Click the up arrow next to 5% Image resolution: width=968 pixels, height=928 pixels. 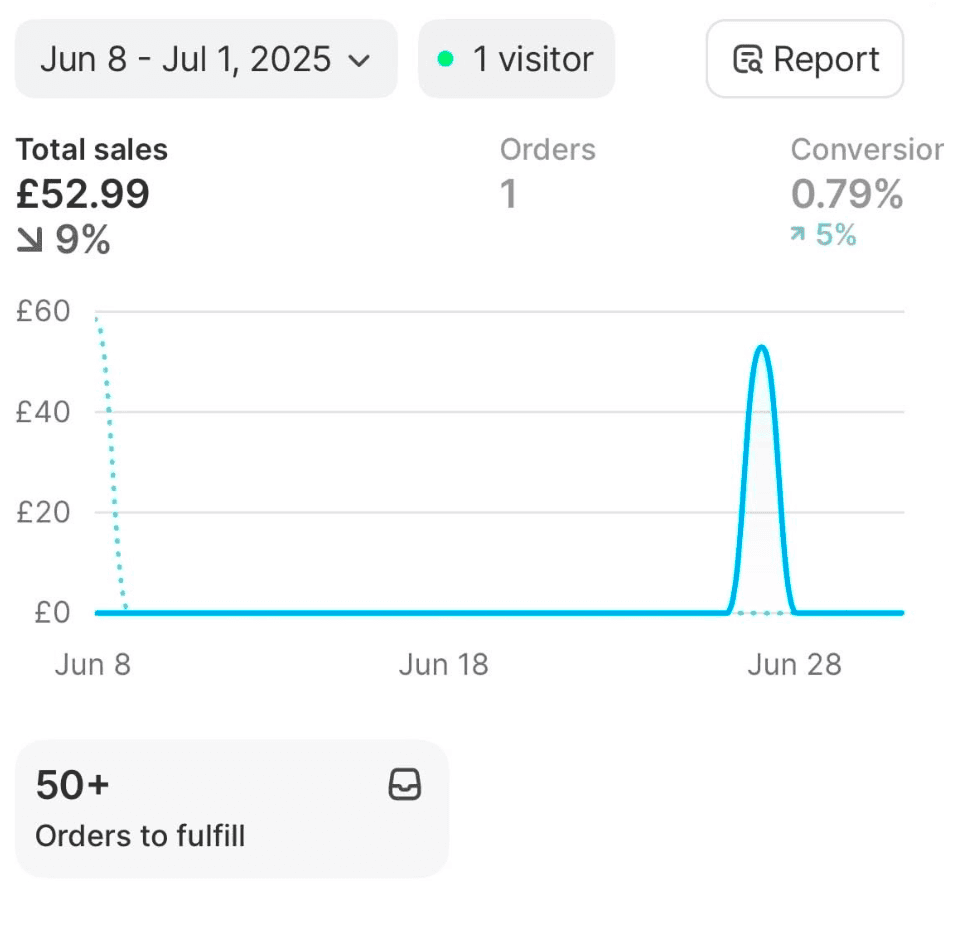(797, 235)
